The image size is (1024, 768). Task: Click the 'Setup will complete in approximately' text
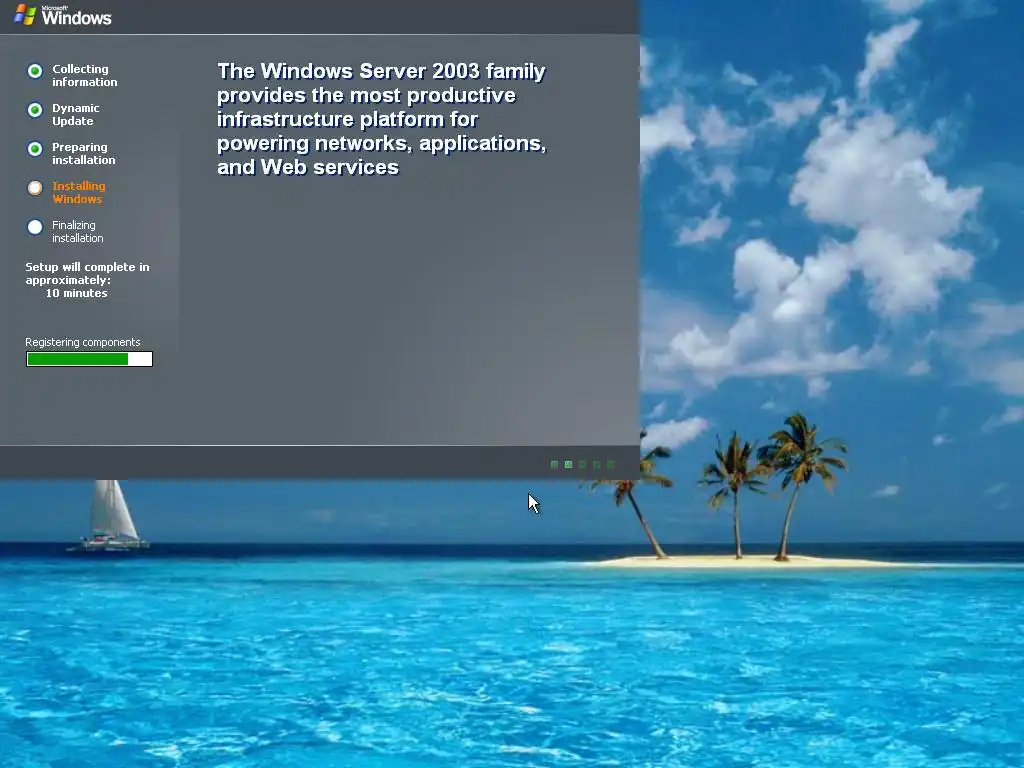tap(88, 274)
